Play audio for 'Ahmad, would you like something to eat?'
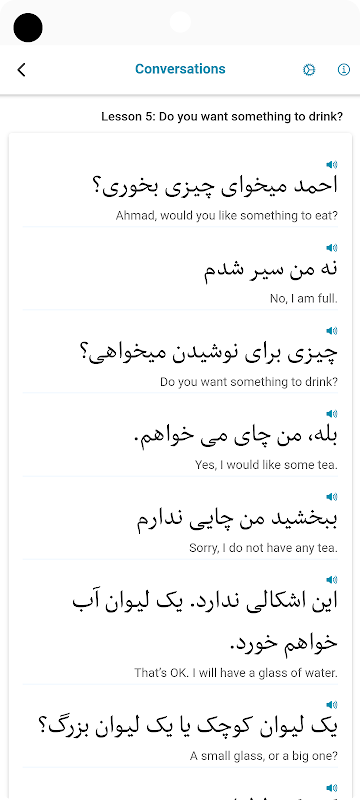 pos(332,164)
